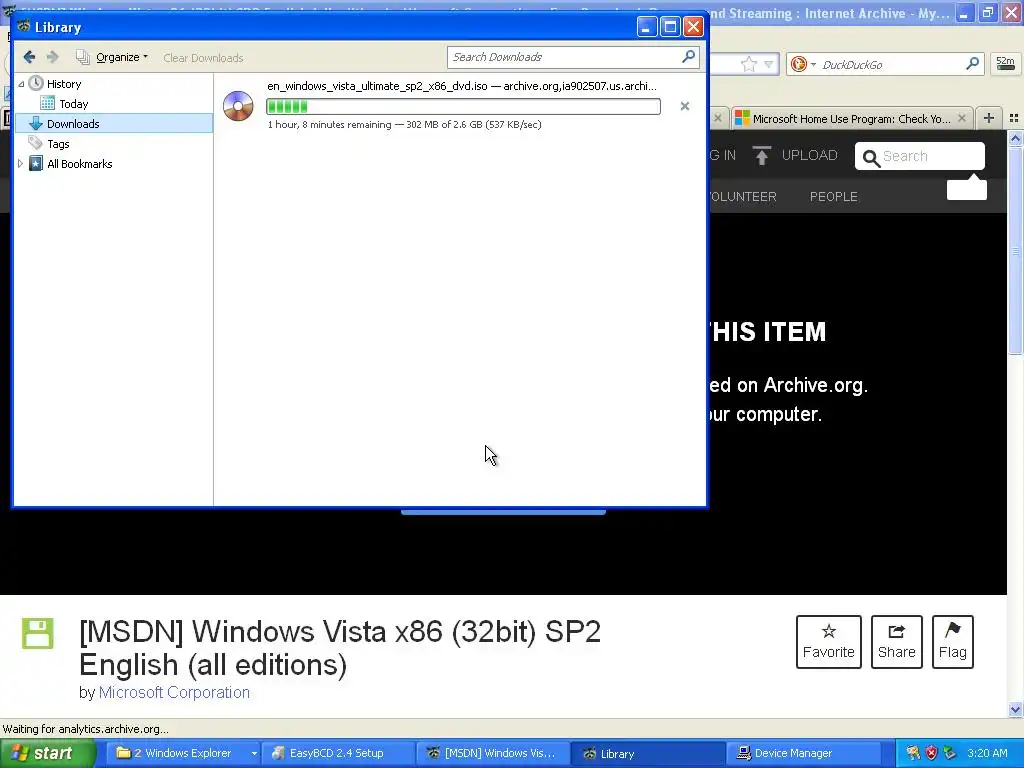
Task: Click the 52m toolbar button
Action: [x=1005, y=63]
